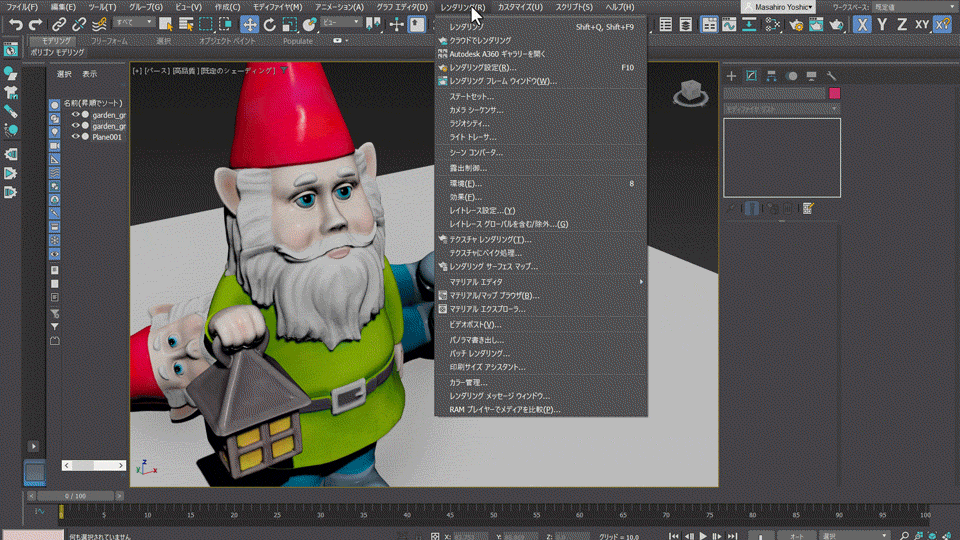Click the pink object color swatch
This screenshot has width=960, height=540.
click(x=834, y=94)
